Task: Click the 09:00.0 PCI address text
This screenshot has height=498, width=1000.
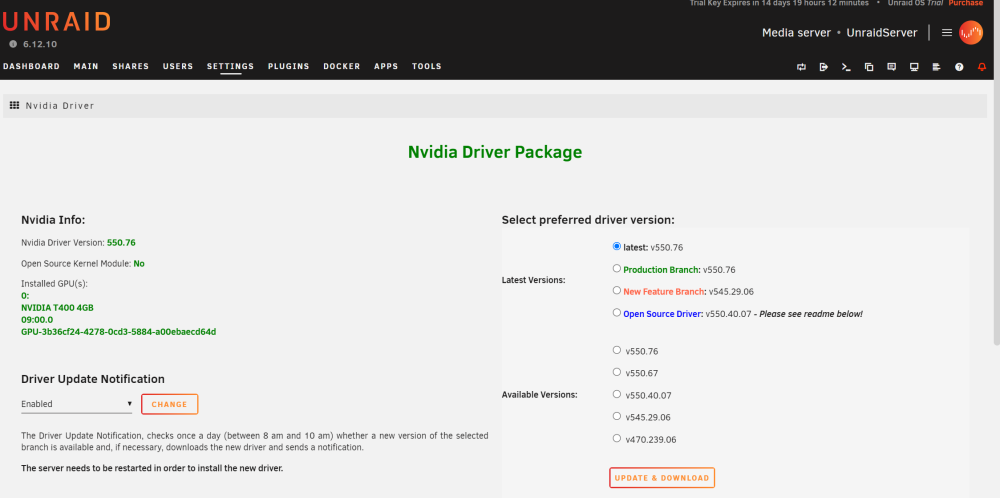Action: (x=37, y=319)
